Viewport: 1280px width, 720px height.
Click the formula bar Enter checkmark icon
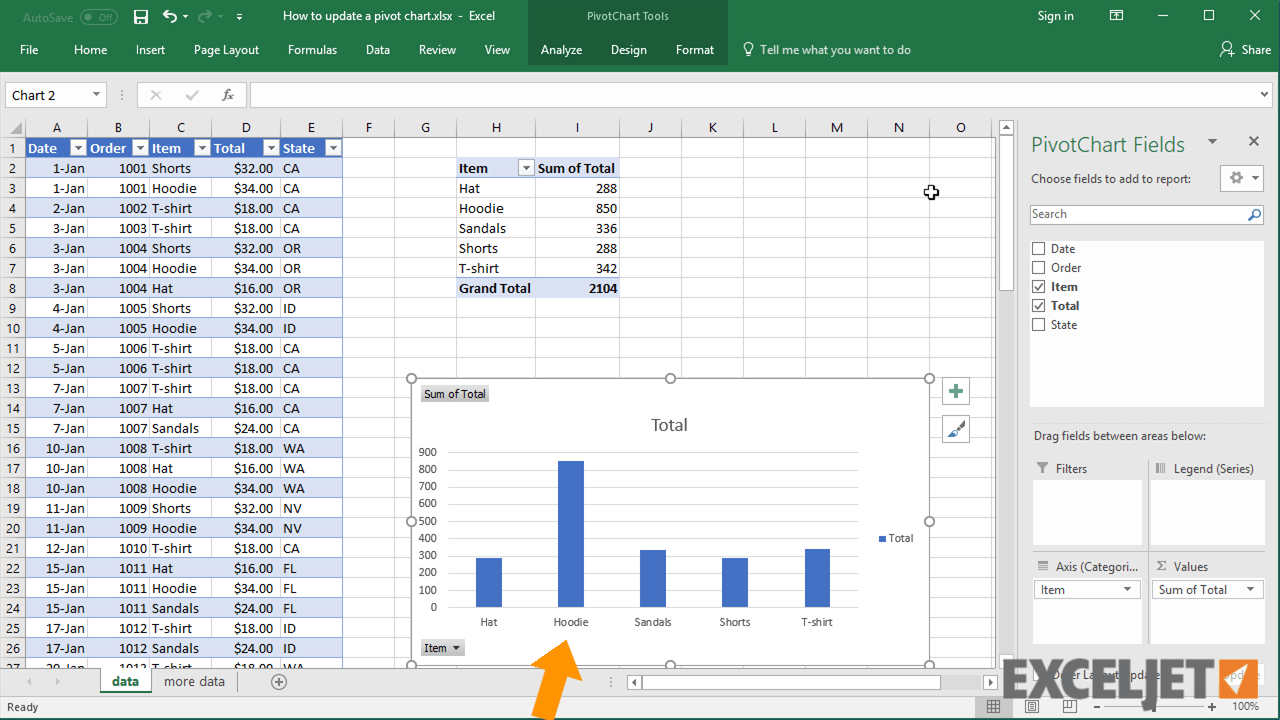pos(192,95)
